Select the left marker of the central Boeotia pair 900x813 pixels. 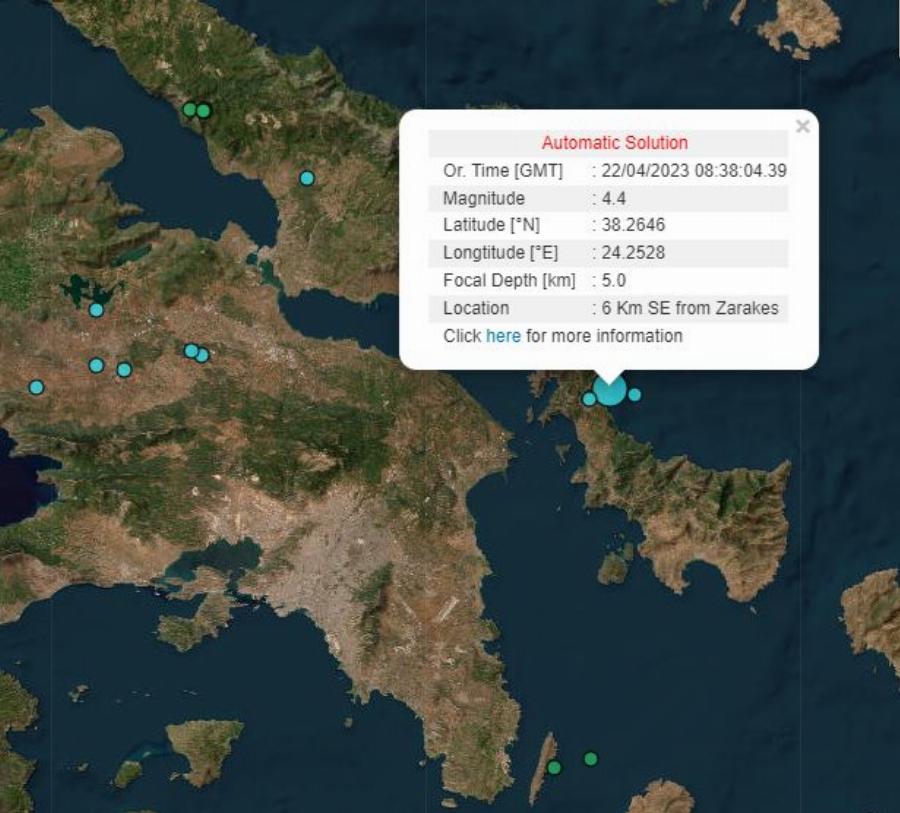pyautogui.click(x=191, y=350)
